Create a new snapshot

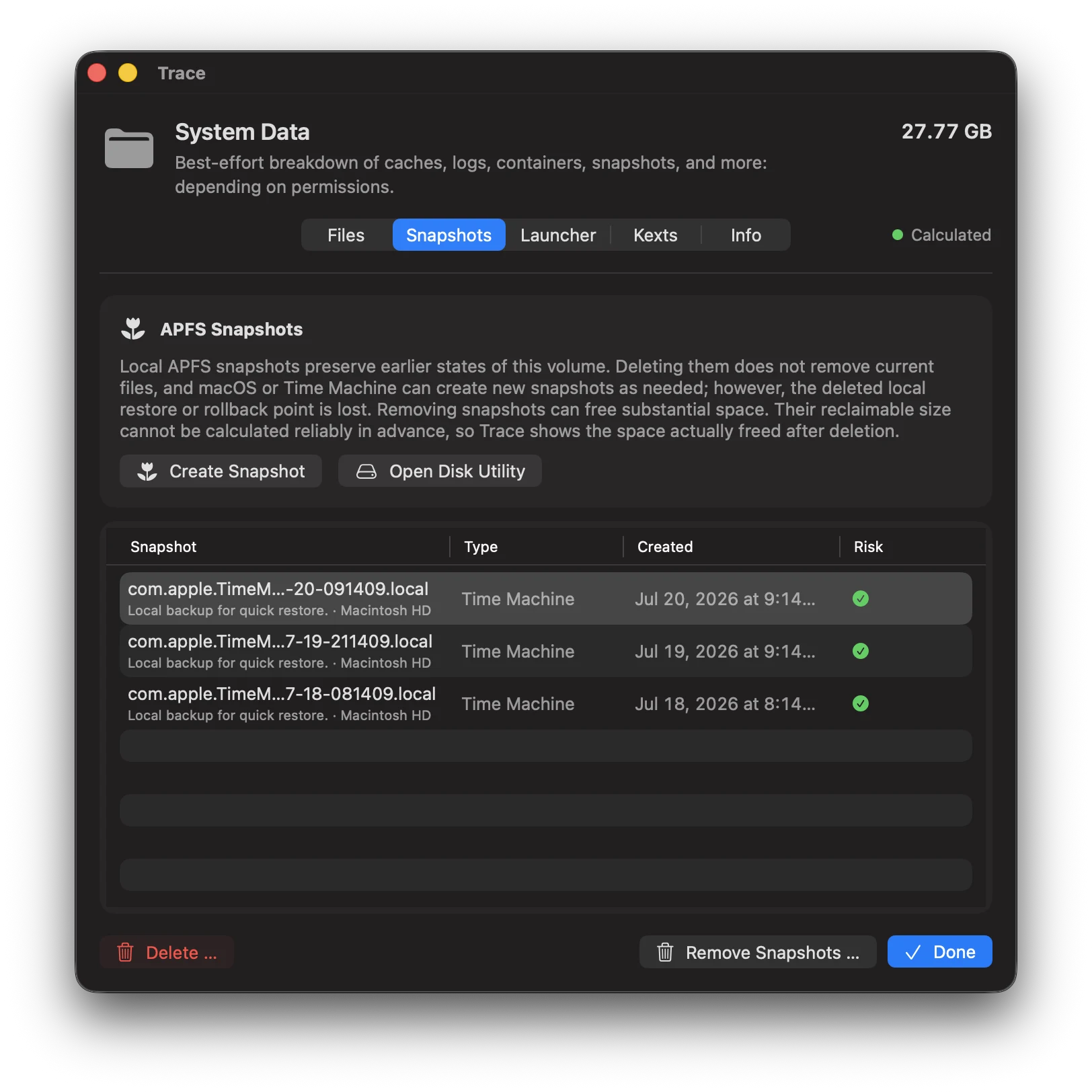221,471
